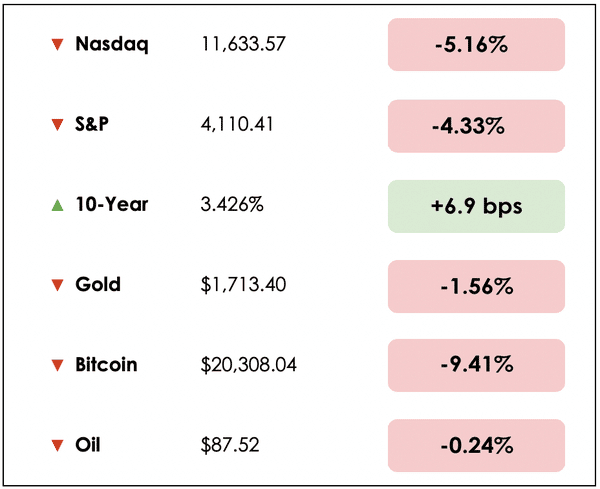Select the Gold label

[x=98, y=285]
